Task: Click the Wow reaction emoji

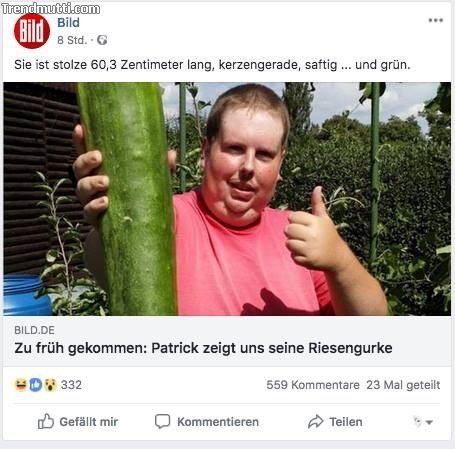Action: [x=50, y=385]
